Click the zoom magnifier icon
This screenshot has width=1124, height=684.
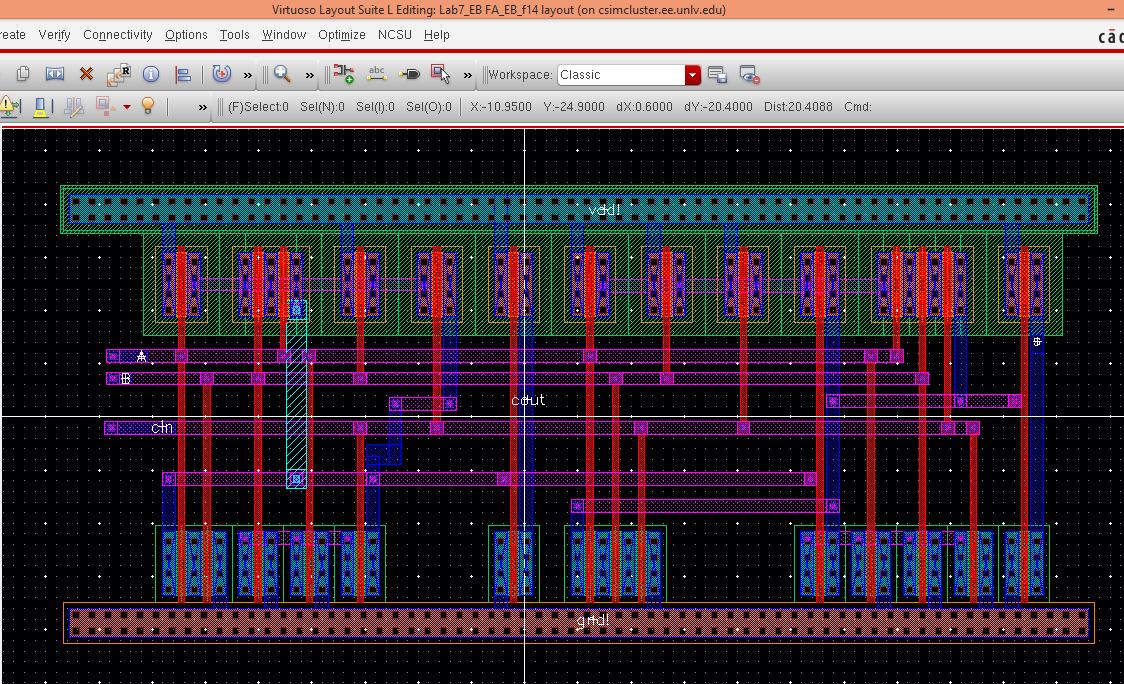point(282,74)
